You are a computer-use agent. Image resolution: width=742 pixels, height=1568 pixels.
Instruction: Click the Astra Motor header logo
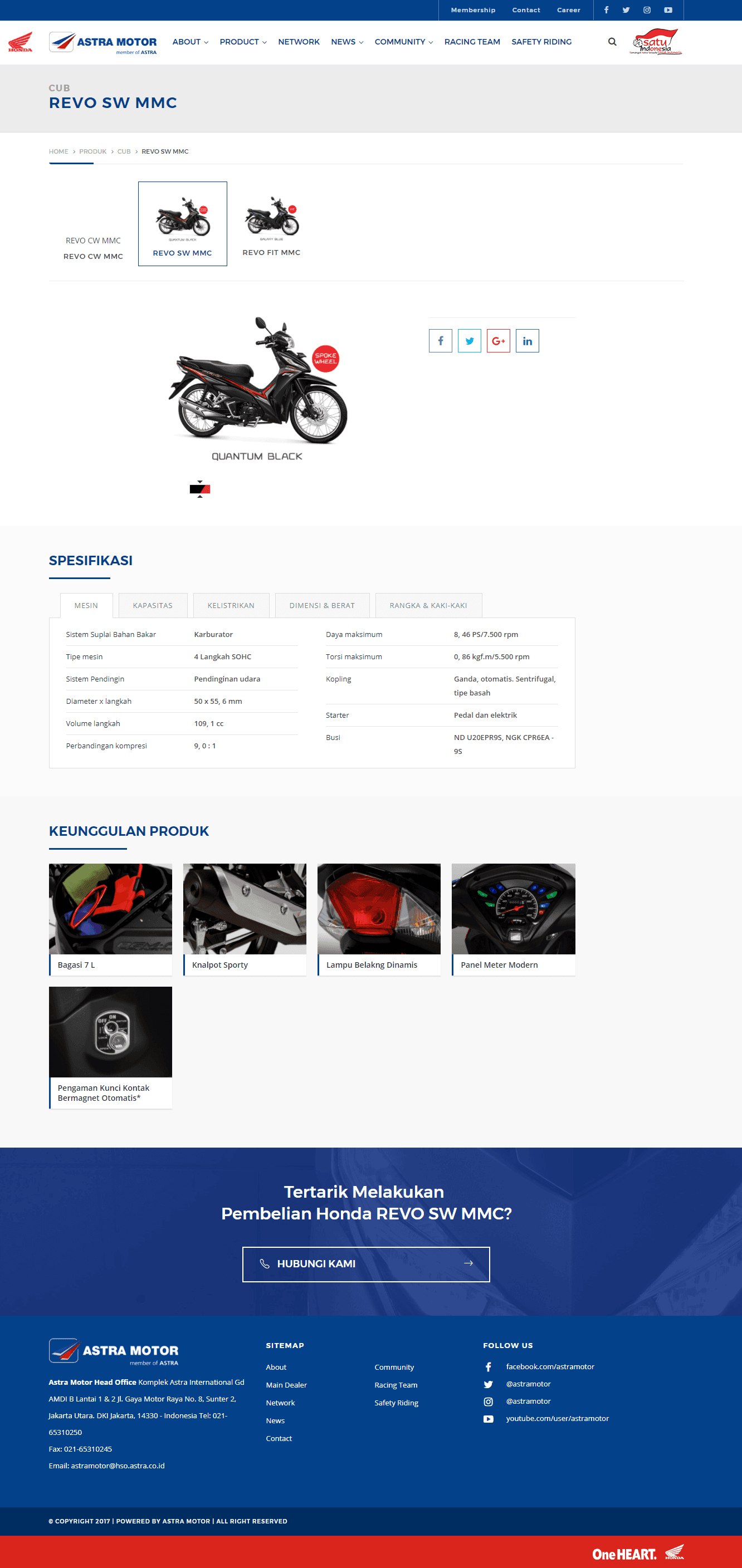coord(103,43)
